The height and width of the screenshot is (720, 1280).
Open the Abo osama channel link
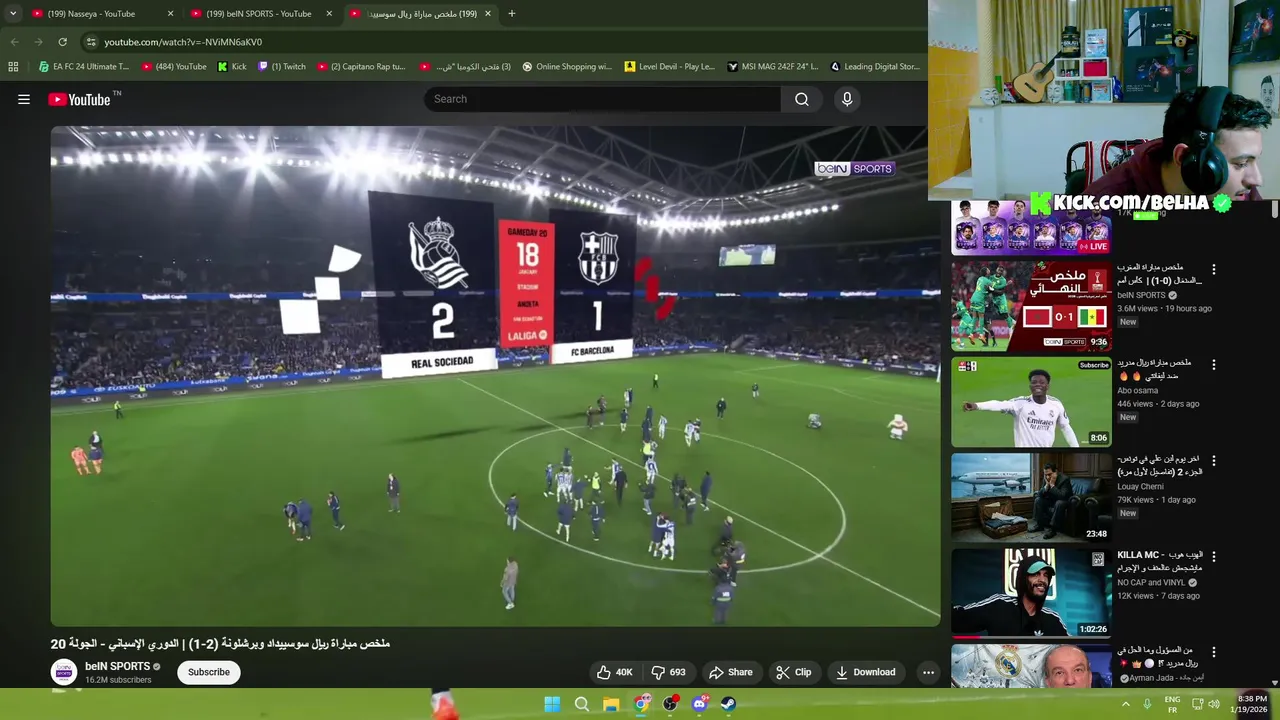tap(1138, 391)
